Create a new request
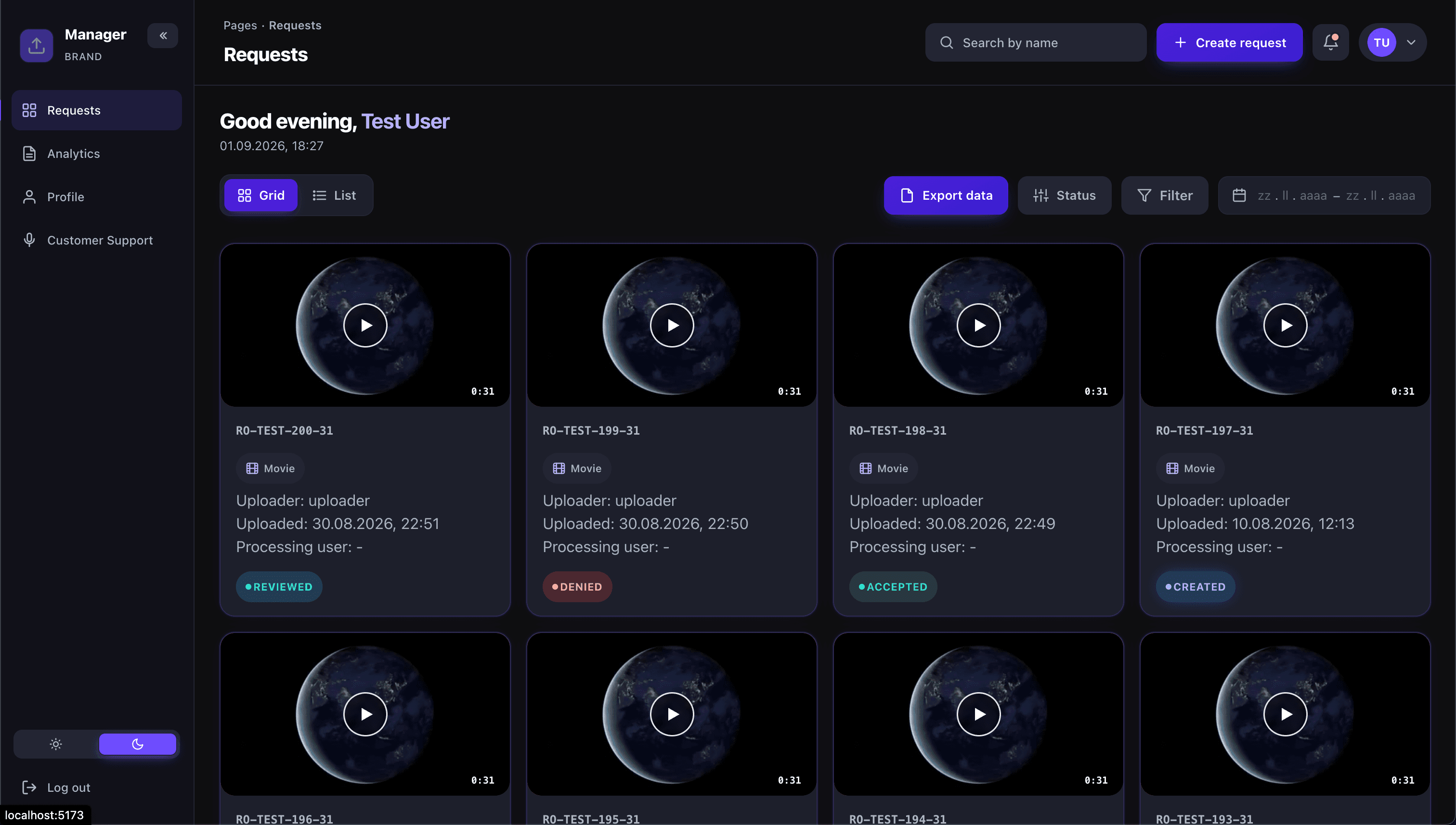The width and height of the screenshot is (1456, 825). click(x=1229, y=42)
